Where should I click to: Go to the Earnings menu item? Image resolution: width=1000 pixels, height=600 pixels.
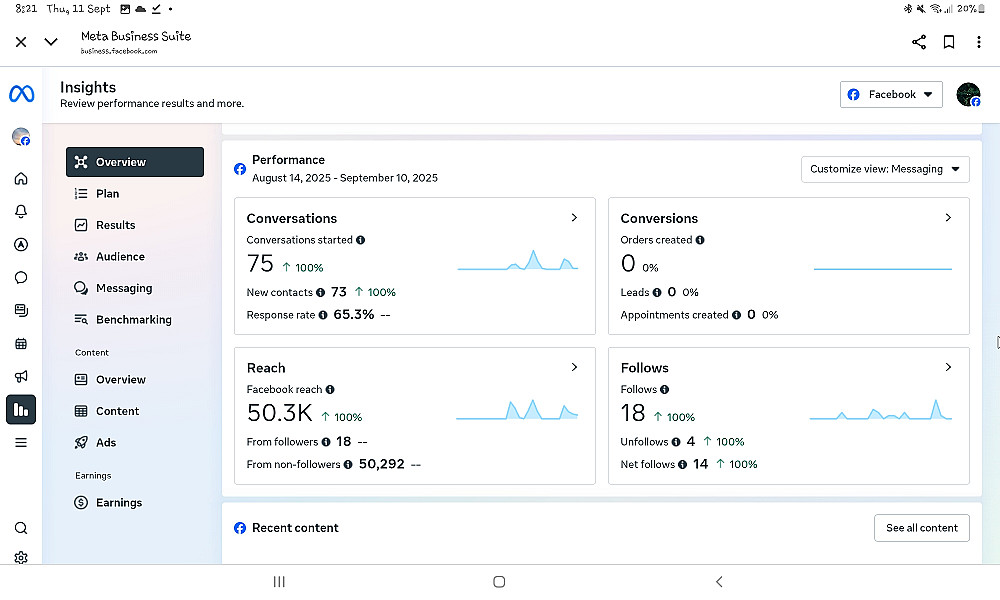click(x=118, y=503)
